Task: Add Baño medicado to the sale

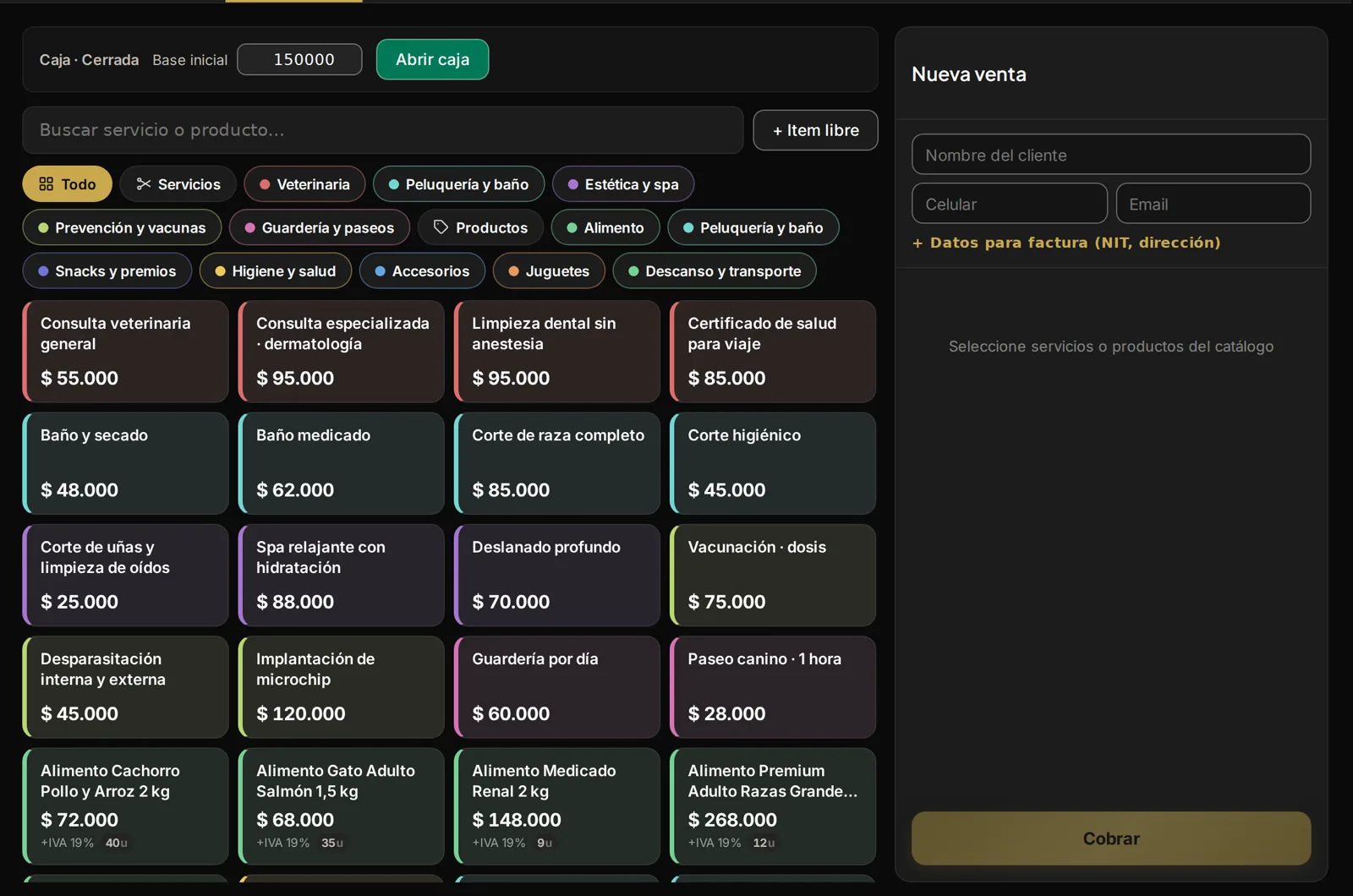Action: tap(341, 463)
